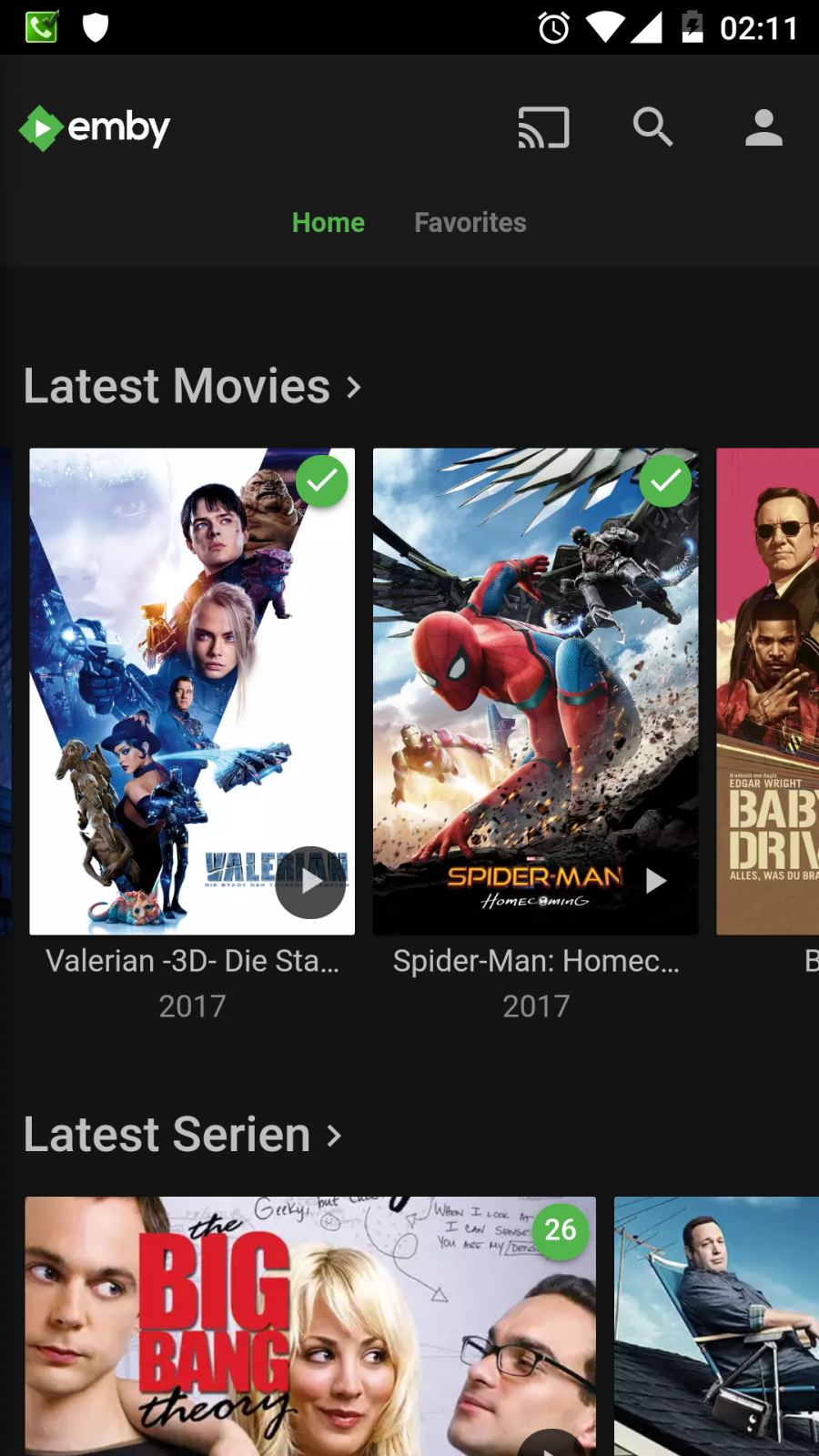
Task: Expand Latest Movies via chevron arrow
Action: tap(354, 388)
